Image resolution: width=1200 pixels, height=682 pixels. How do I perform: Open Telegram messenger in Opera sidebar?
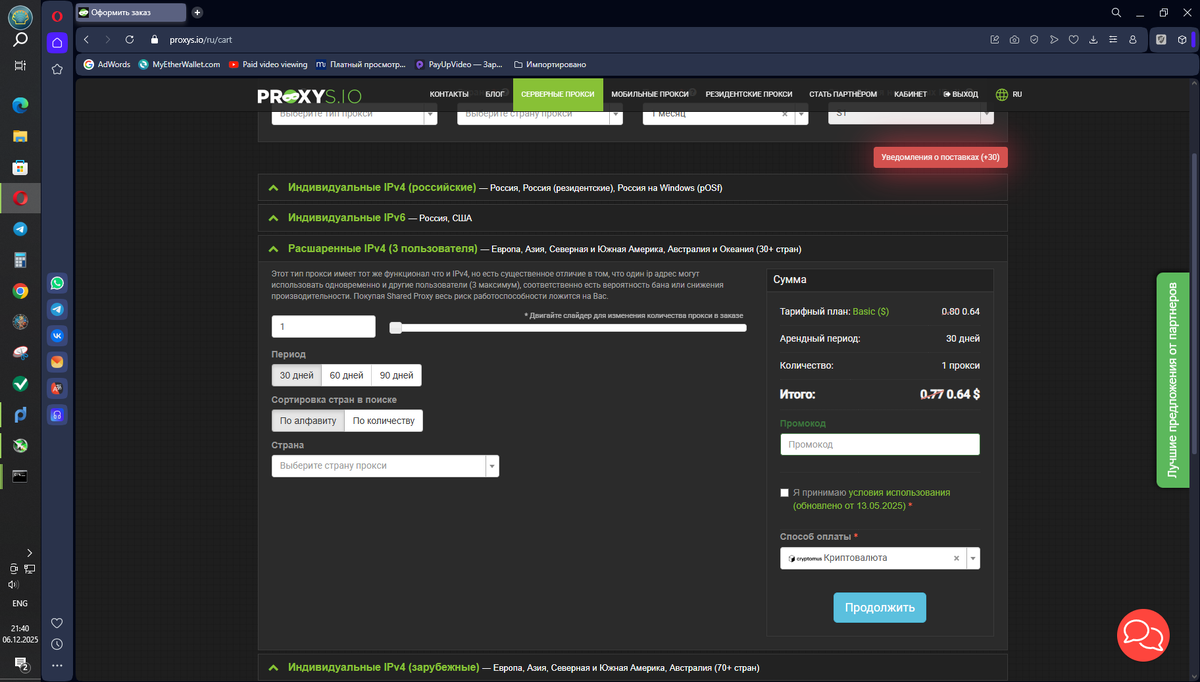click(57, 310)
